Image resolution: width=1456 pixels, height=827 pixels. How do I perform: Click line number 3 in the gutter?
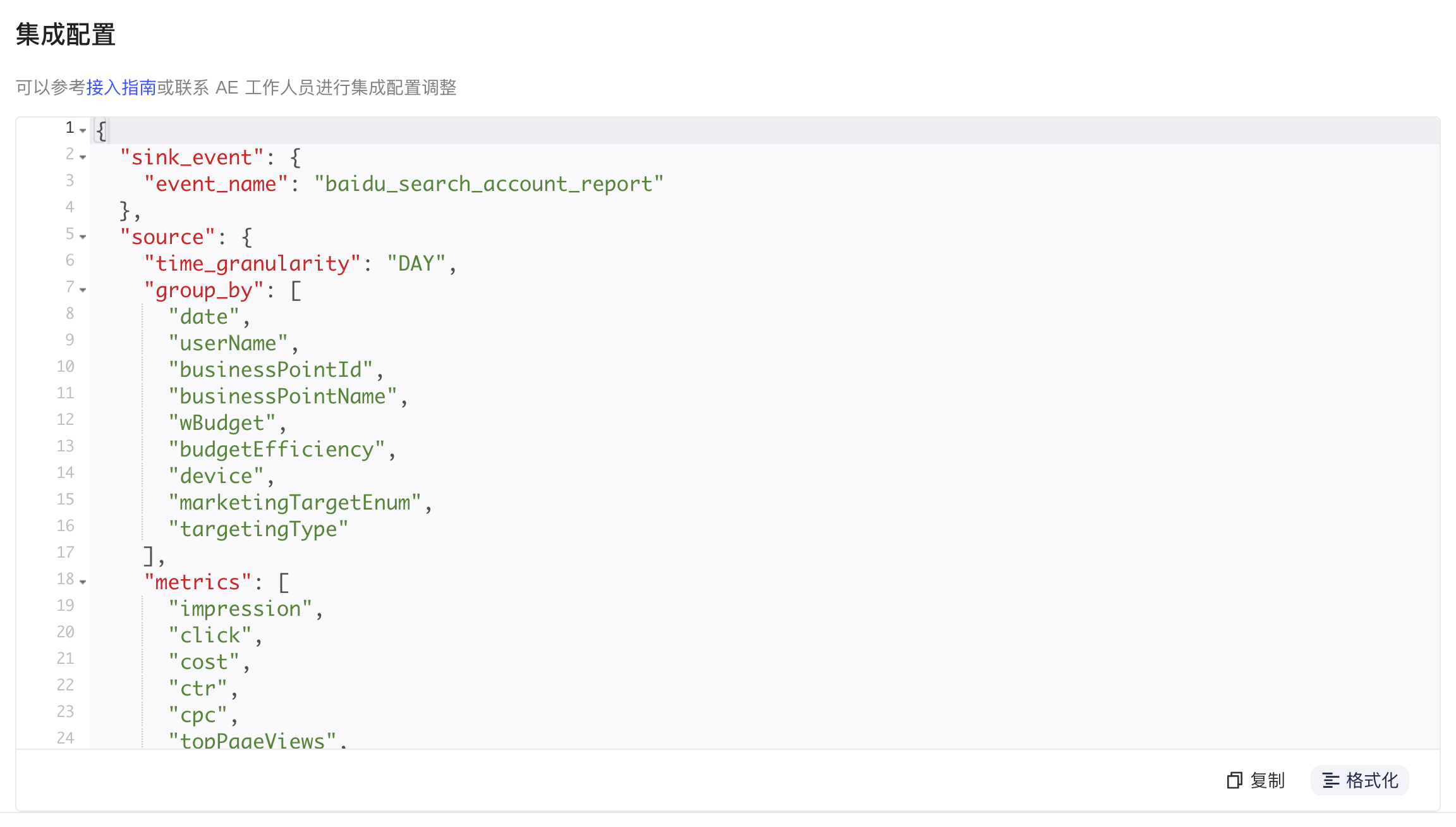pyautogui.click(x=70, y=180)
